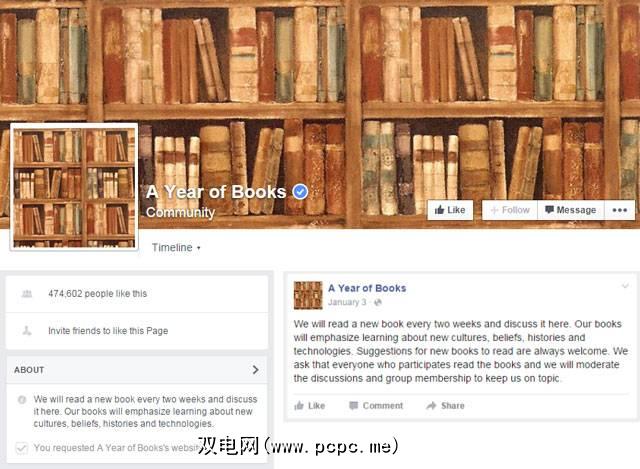Viewport: 640px width, 469px height.
Task: Send a Message to the page
Action: pos(571,210)
